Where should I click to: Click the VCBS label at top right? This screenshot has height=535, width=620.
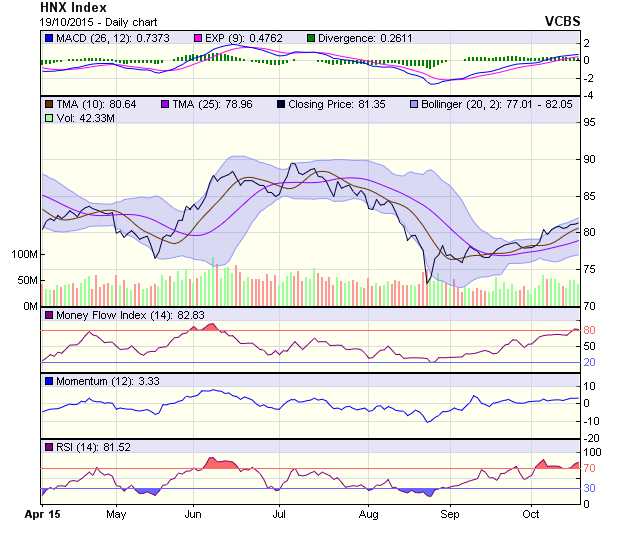pos(562,21)
